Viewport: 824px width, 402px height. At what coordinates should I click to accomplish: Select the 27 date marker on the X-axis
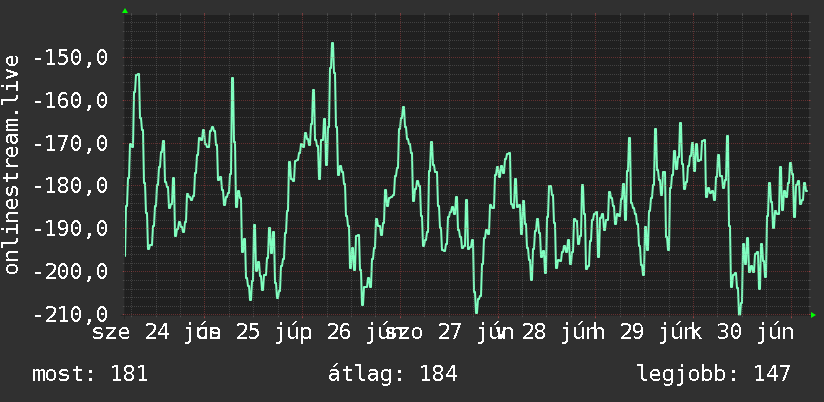tap(449, 332)
